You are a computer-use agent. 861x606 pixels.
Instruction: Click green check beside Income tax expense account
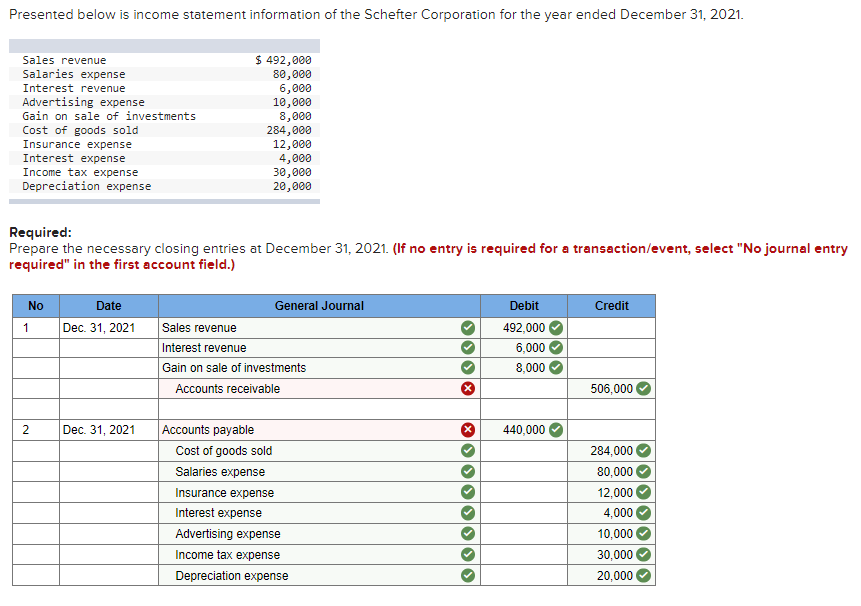(x=468, y=554)
